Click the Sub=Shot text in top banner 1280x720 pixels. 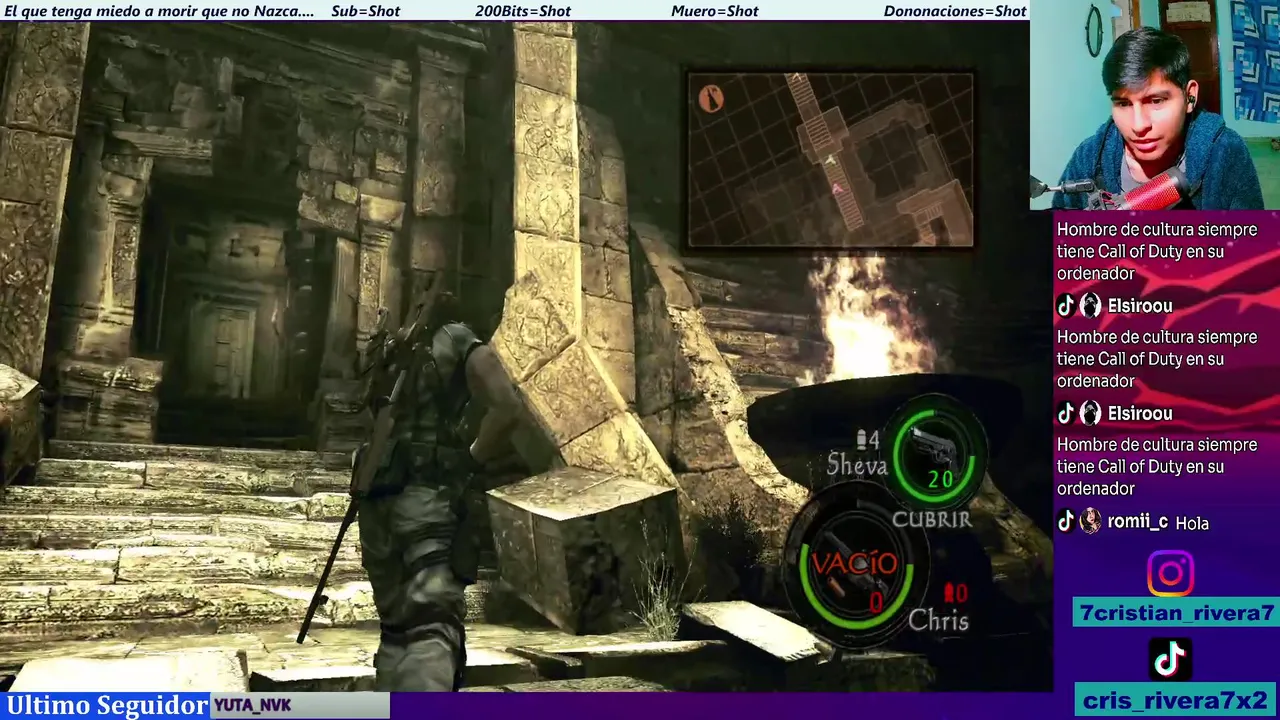[365, 11]
